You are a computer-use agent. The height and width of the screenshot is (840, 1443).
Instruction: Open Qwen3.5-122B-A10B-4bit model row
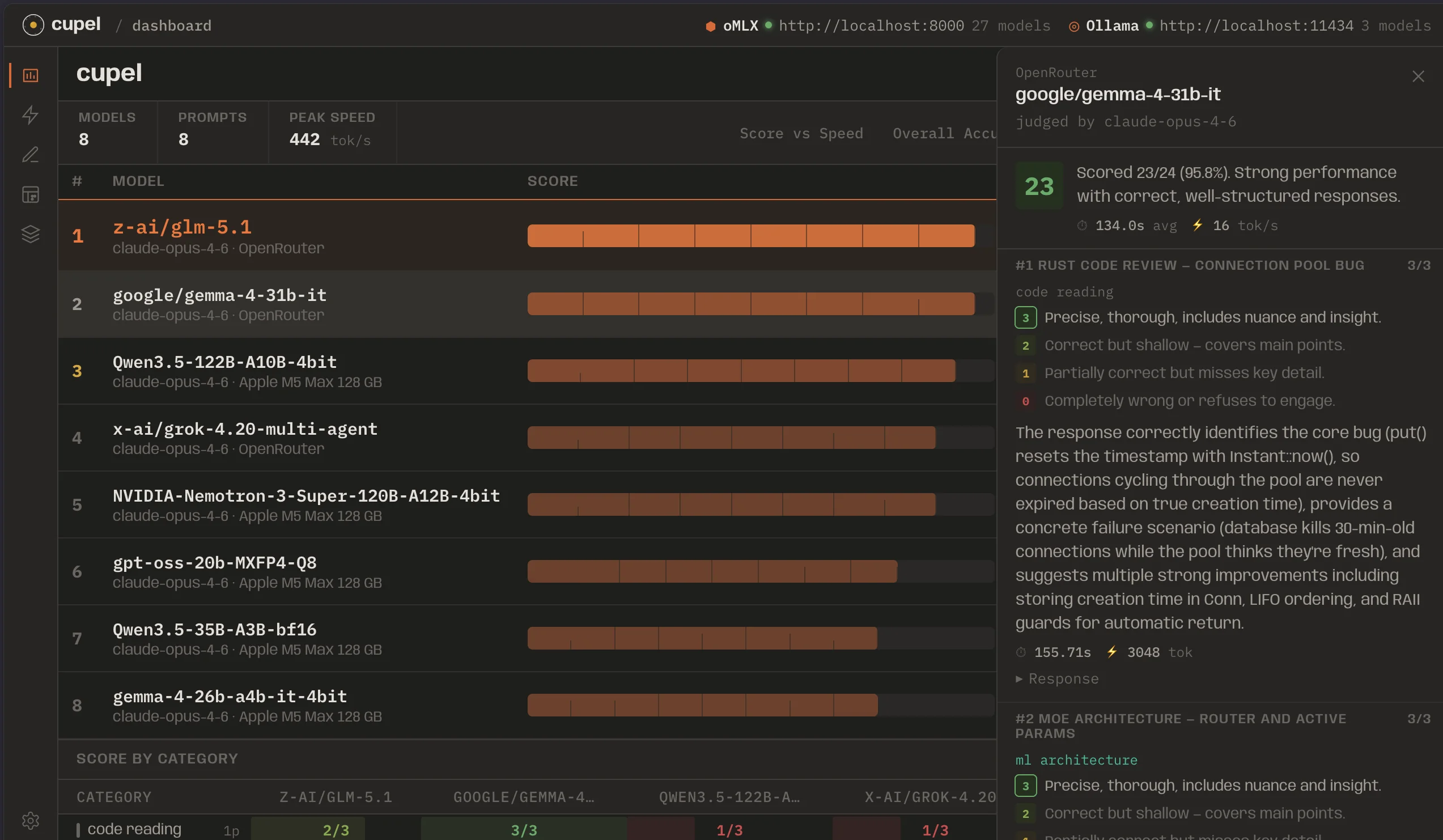point(286,371)
